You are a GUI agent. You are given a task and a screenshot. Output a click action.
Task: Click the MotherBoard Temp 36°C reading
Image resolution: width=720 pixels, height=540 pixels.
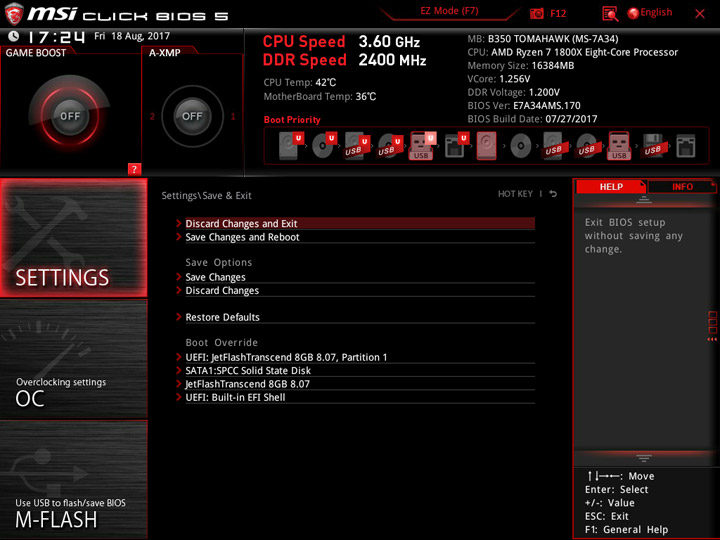pyautogui.click(x=320, y=96)
